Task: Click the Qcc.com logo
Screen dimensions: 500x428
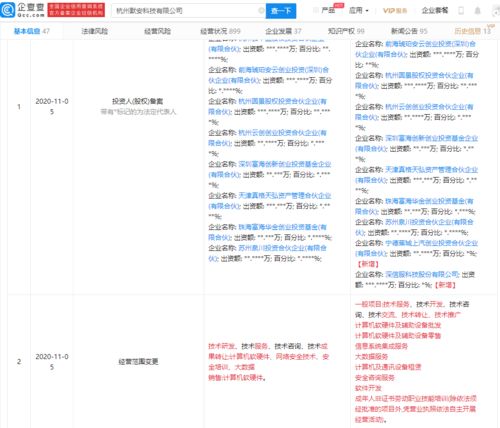Action: tap(23, 10)
